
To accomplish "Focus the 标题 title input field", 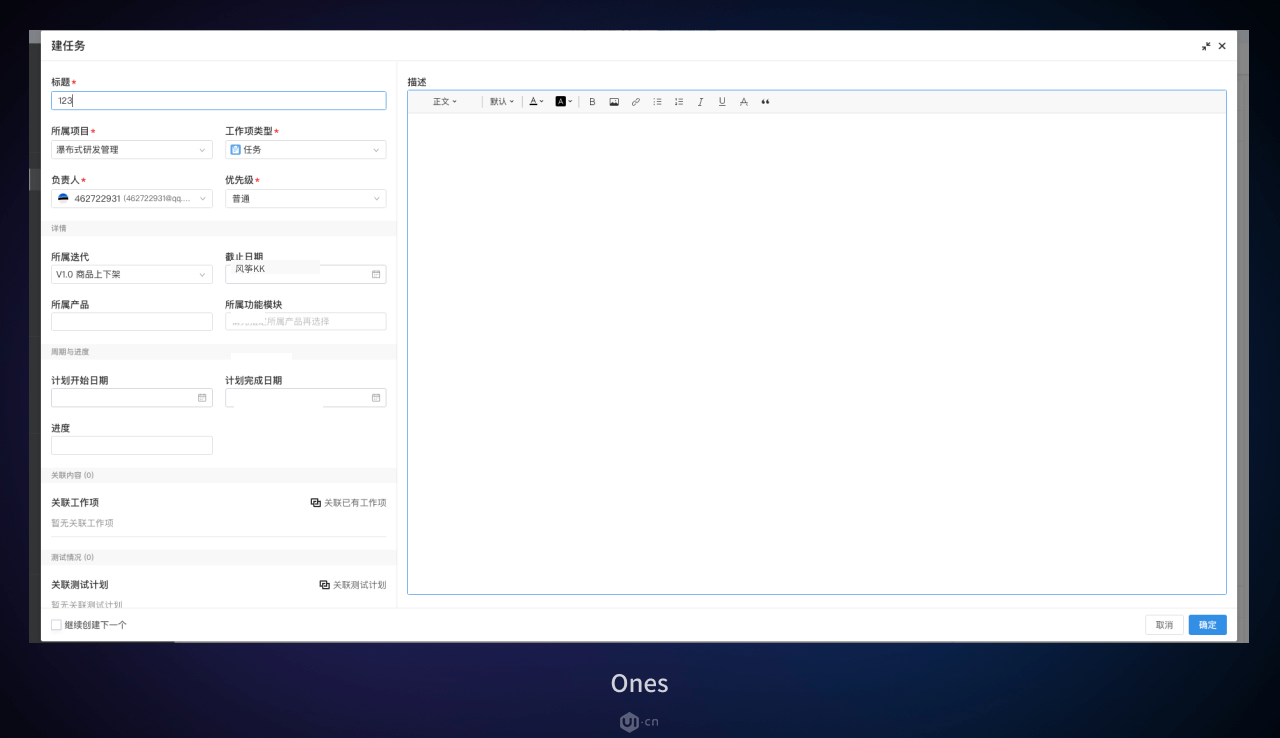I will 219,101.
